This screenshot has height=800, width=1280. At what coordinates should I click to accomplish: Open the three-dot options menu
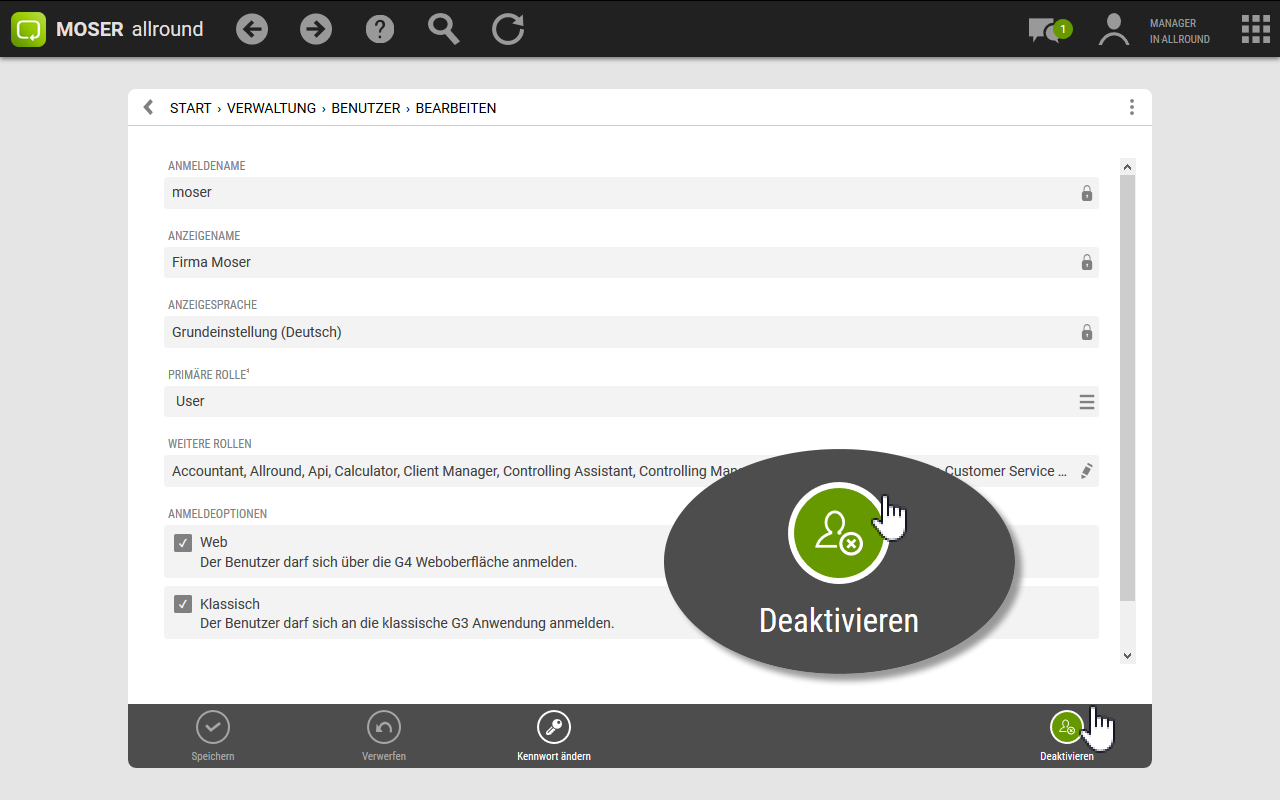tap(1131, 108)
